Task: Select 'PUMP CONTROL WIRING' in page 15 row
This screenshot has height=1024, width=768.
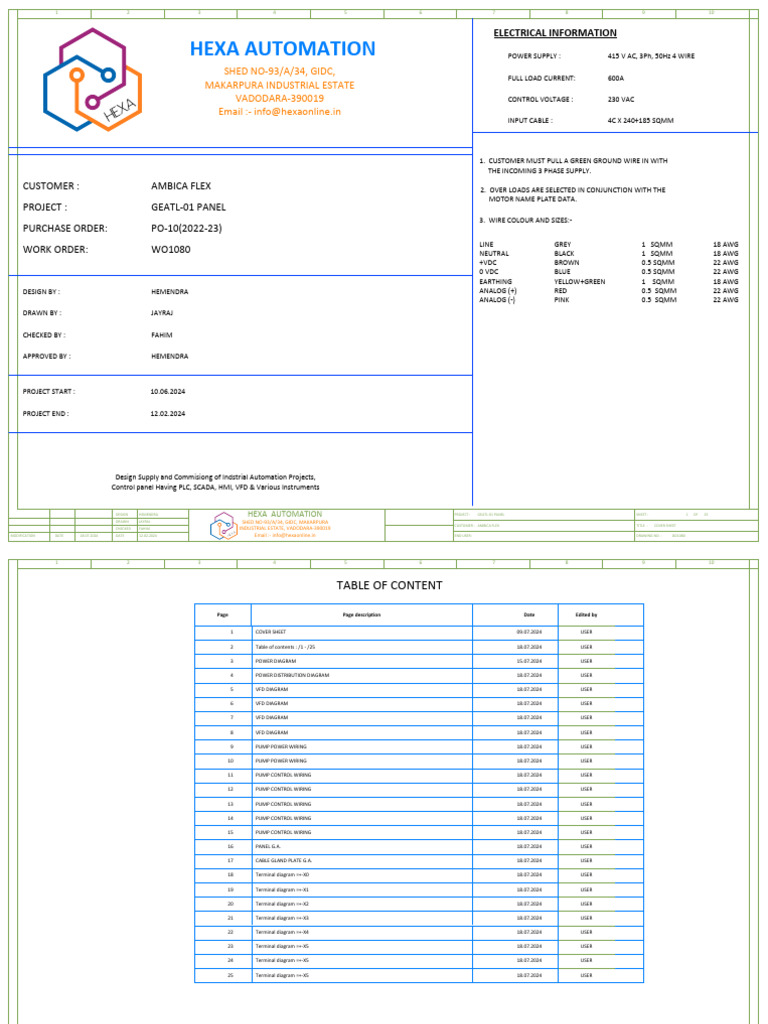Action: [283, 833]
